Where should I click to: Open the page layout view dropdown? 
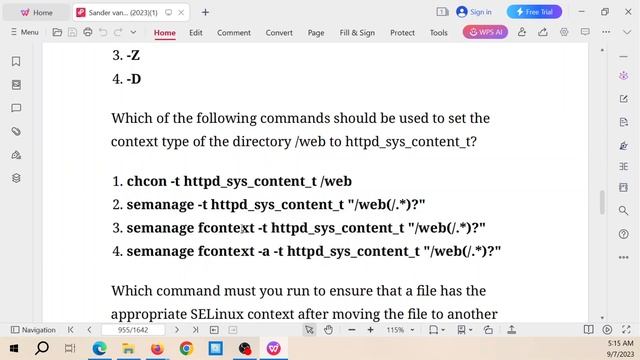pos(464,330)
